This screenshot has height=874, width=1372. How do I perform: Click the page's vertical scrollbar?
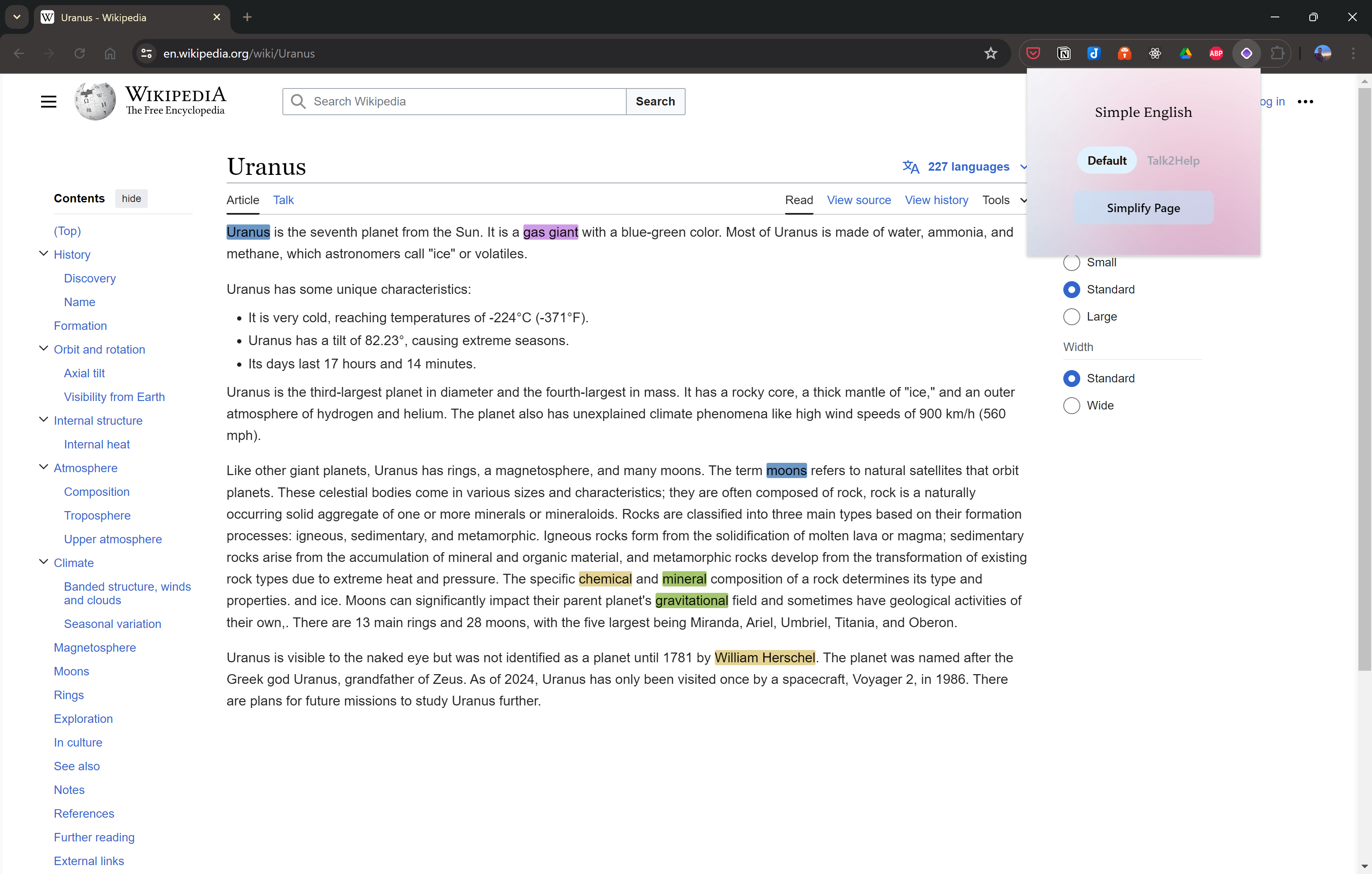tap(1364, 376)
